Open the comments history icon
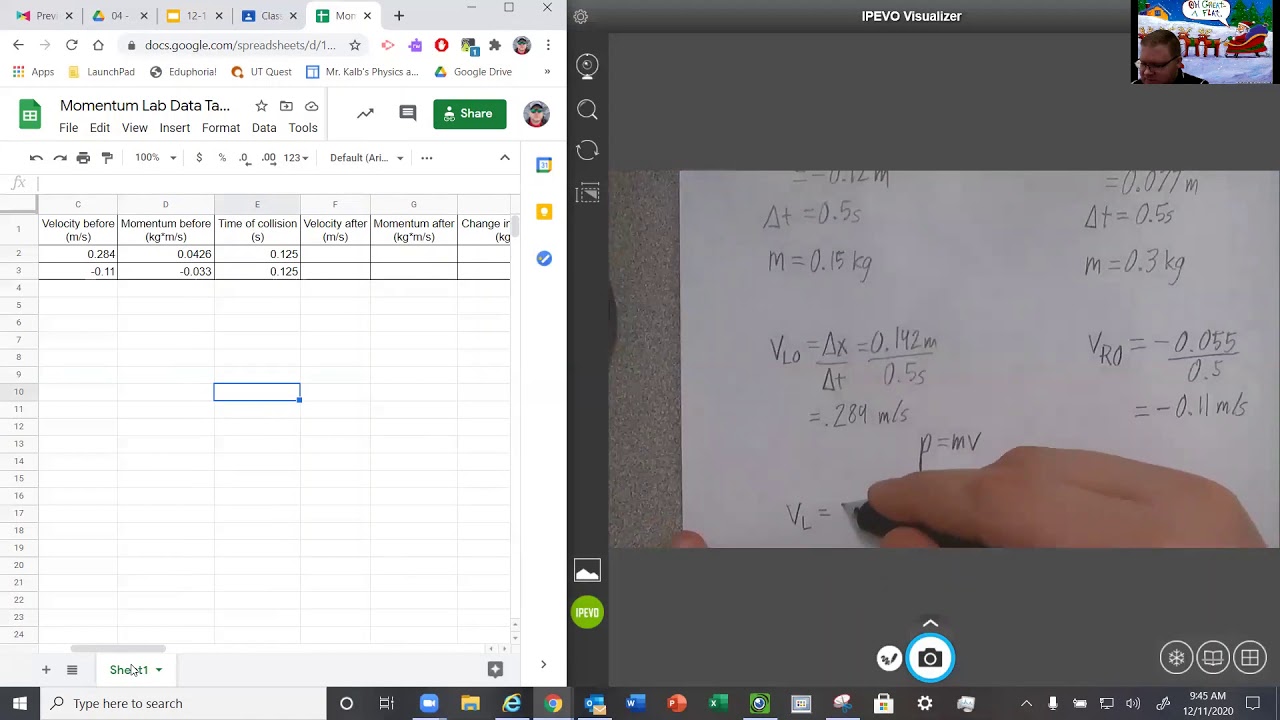 [407, 113]
